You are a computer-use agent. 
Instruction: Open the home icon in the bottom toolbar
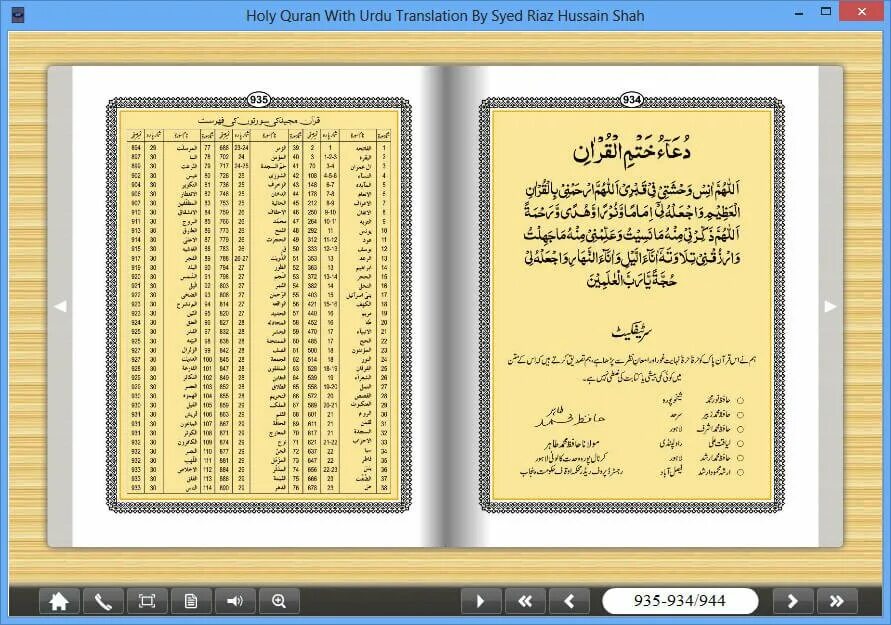(x=59, y=601)
